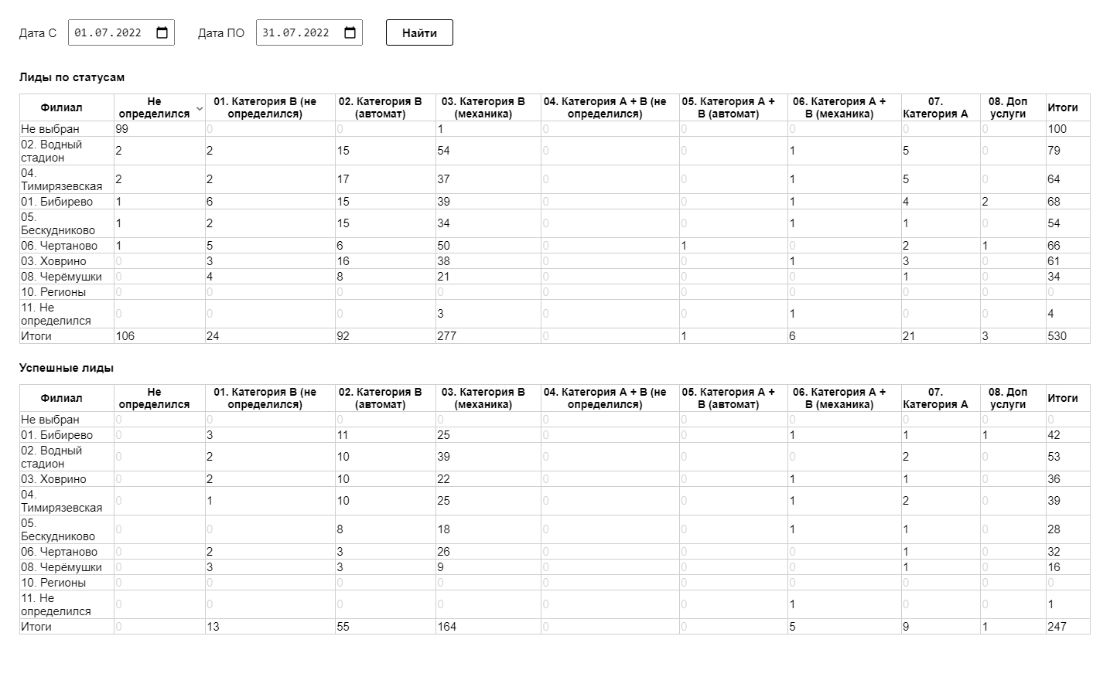Click sort arrow beside first Не определился header
The height and width of the screenshot is (677, 1110).
(198, 108)
